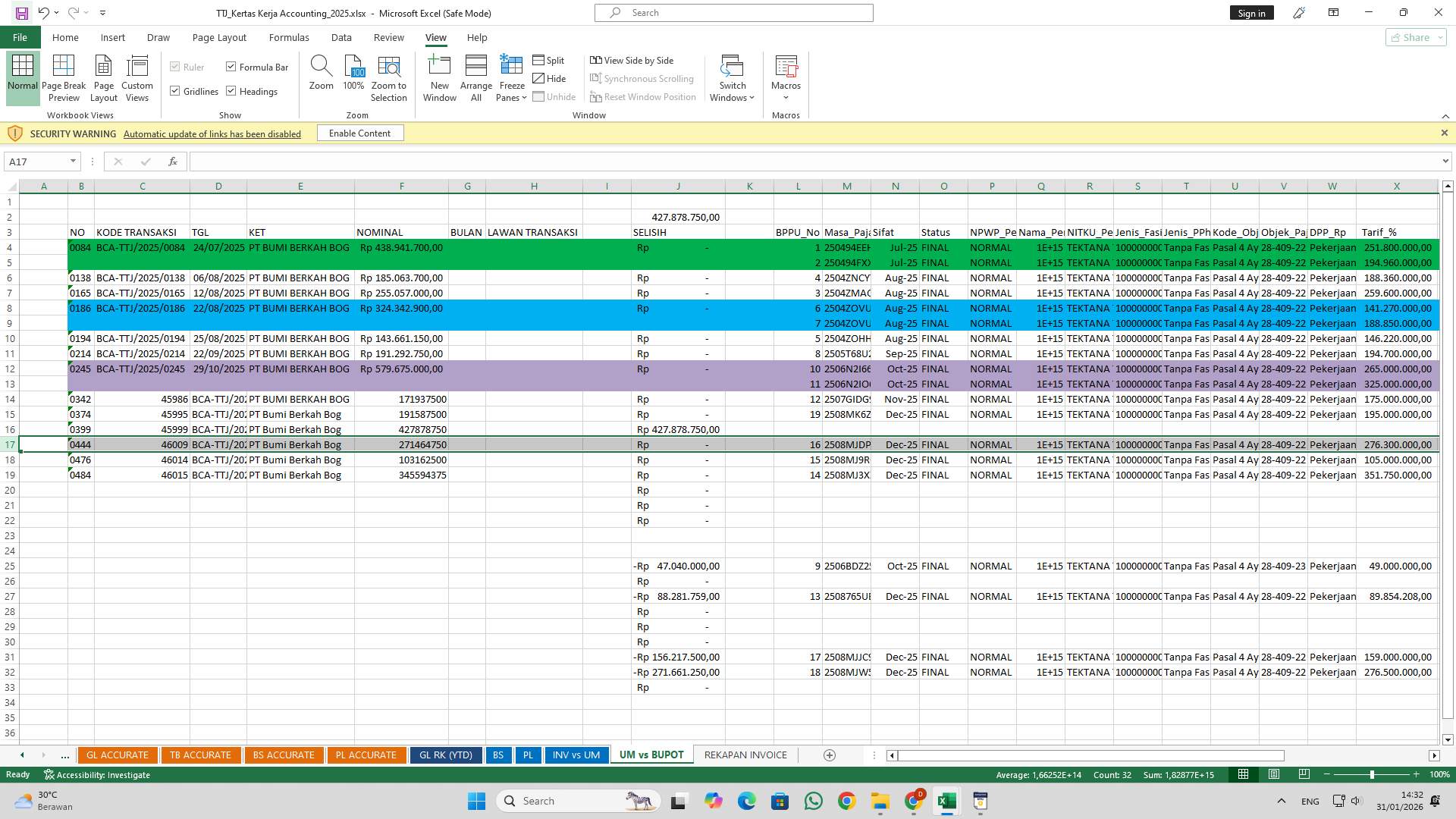This screenshot has height=819, width=1456.
Task: Click the zoom slider in status bar
Action: coord(1371,775)
